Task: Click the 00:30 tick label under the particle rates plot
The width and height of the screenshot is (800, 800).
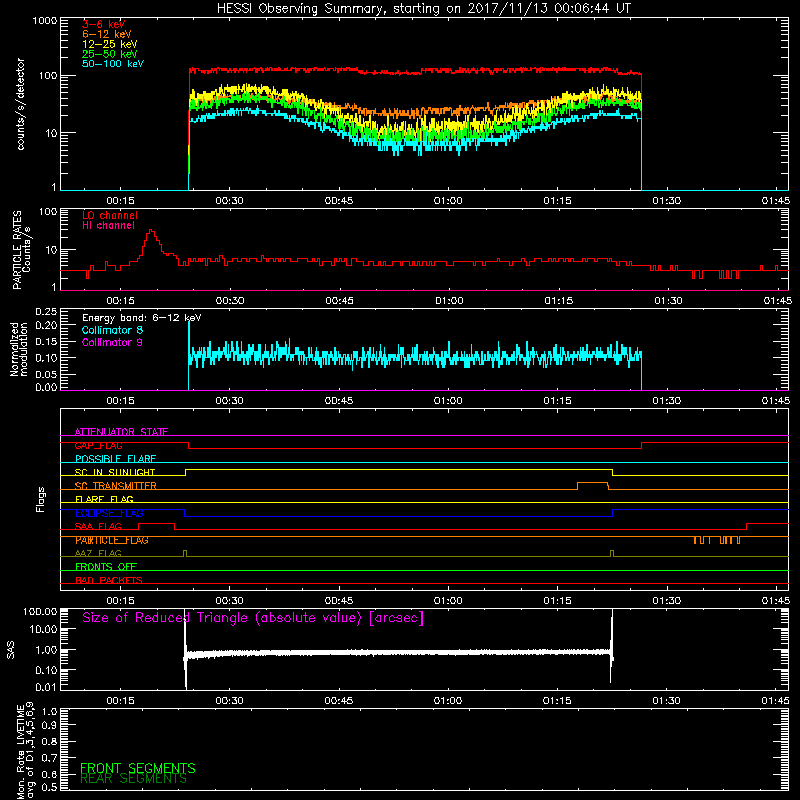Action: click(x=230, y=301)
